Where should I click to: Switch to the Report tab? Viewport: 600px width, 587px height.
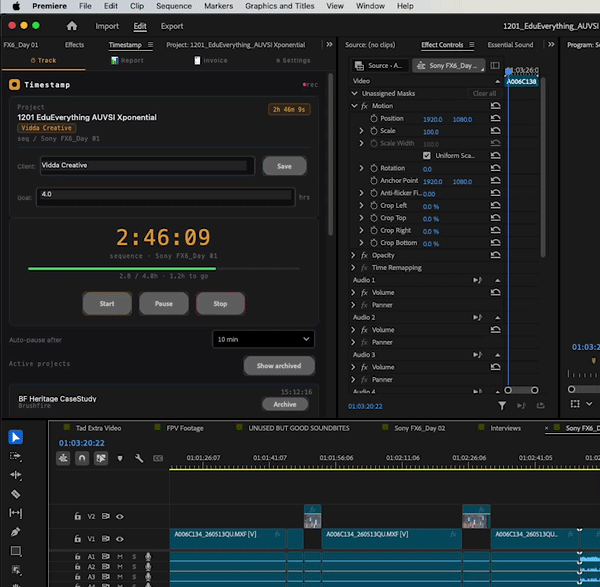click(127, 60)
